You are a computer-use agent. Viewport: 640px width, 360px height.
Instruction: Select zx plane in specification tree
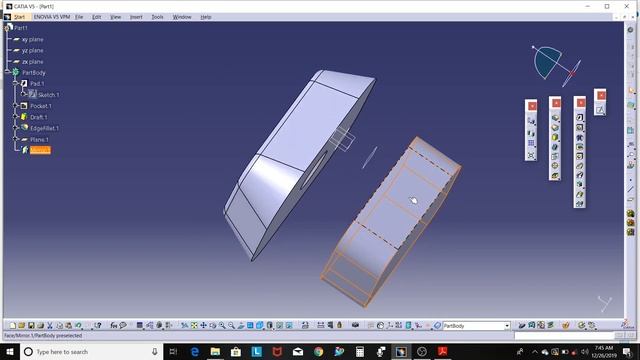click(x=32, y=62)
